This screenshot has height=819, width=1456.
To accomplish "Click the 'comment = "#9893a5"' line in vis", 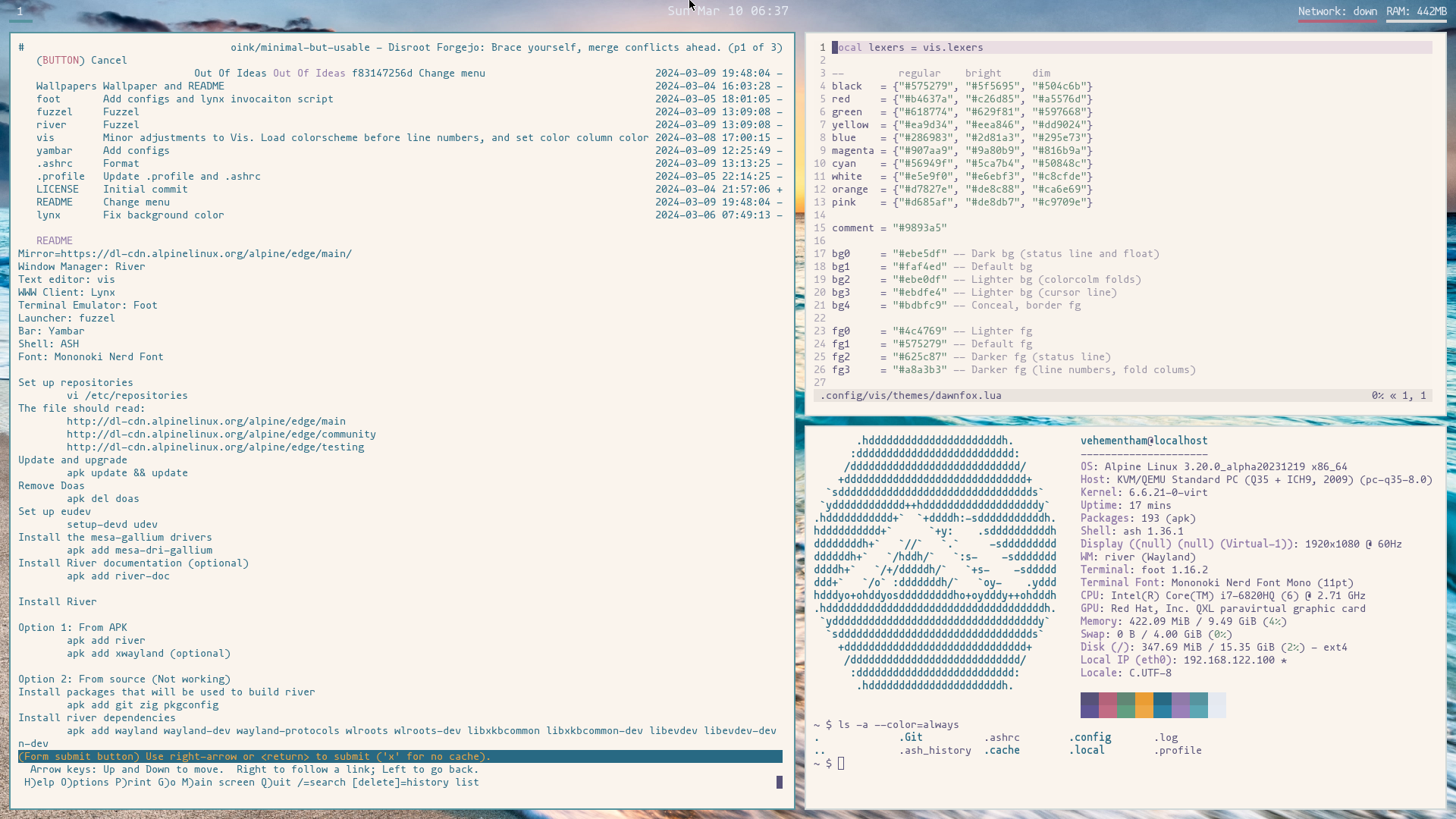I will [x=890, y=228].
